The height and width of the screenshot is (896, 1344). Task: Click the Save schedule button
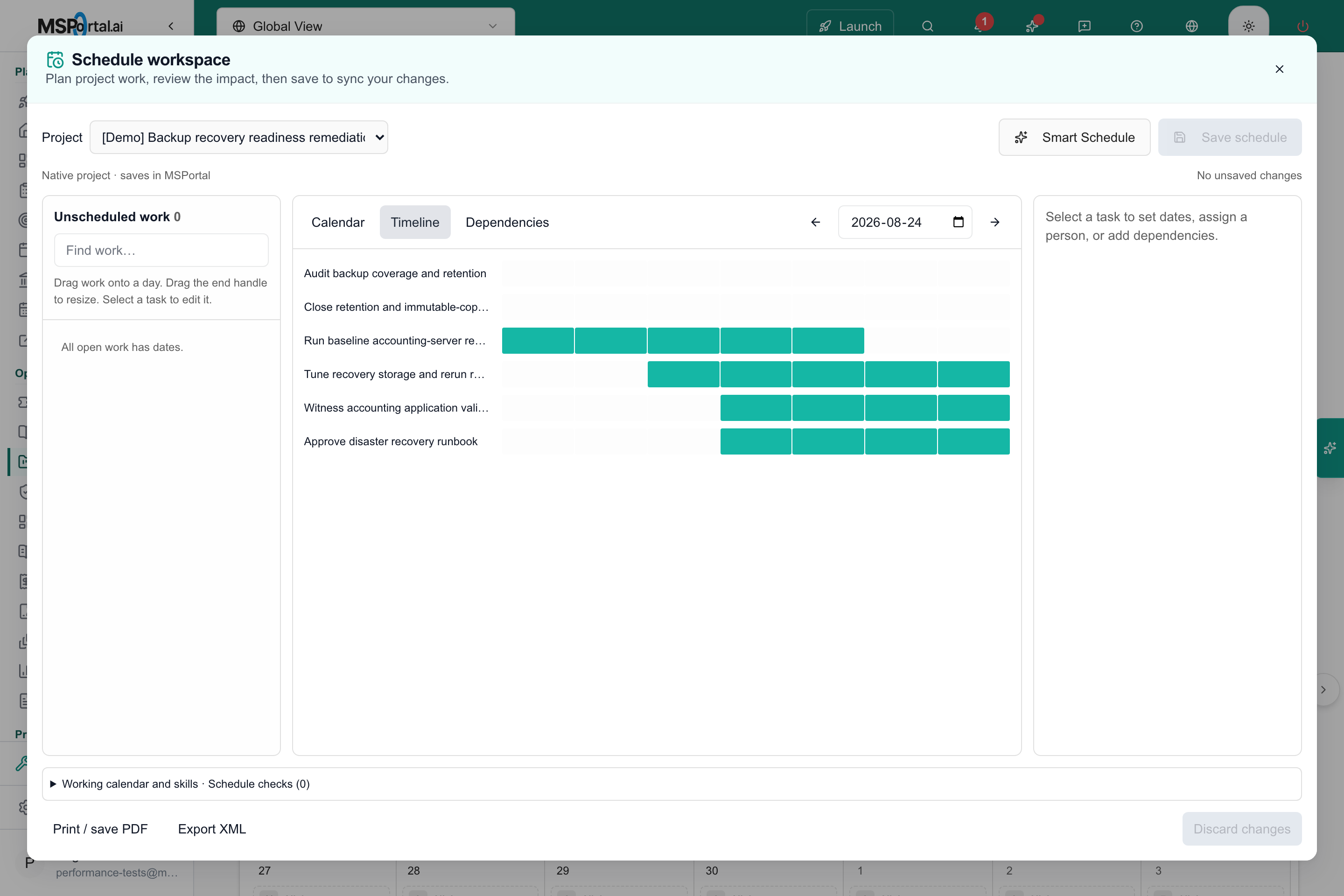tap(1230, 137)
